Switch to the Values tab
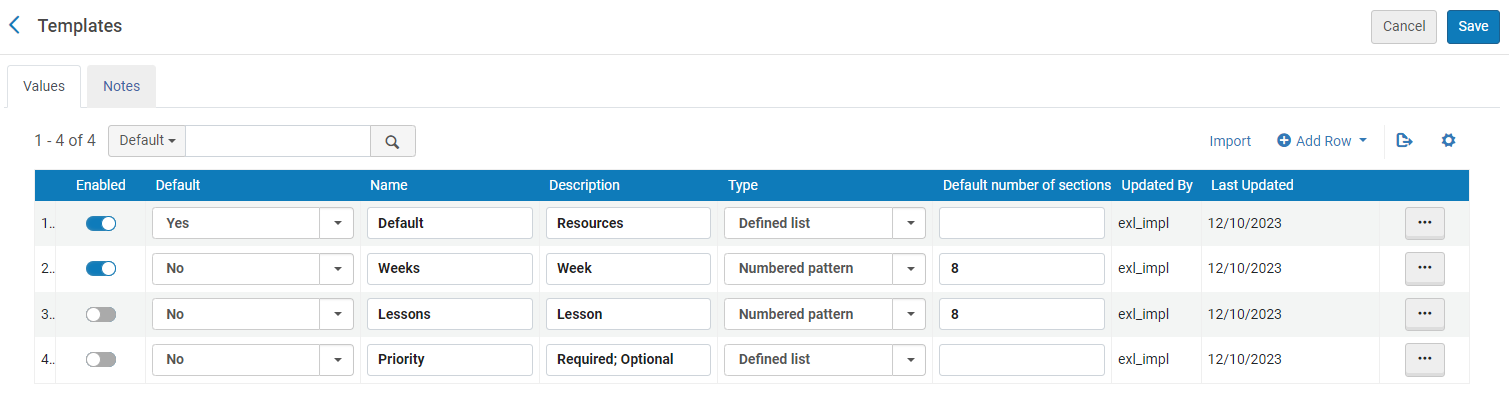The width and height of the screenshot is (1509, 395). (44, 86)
